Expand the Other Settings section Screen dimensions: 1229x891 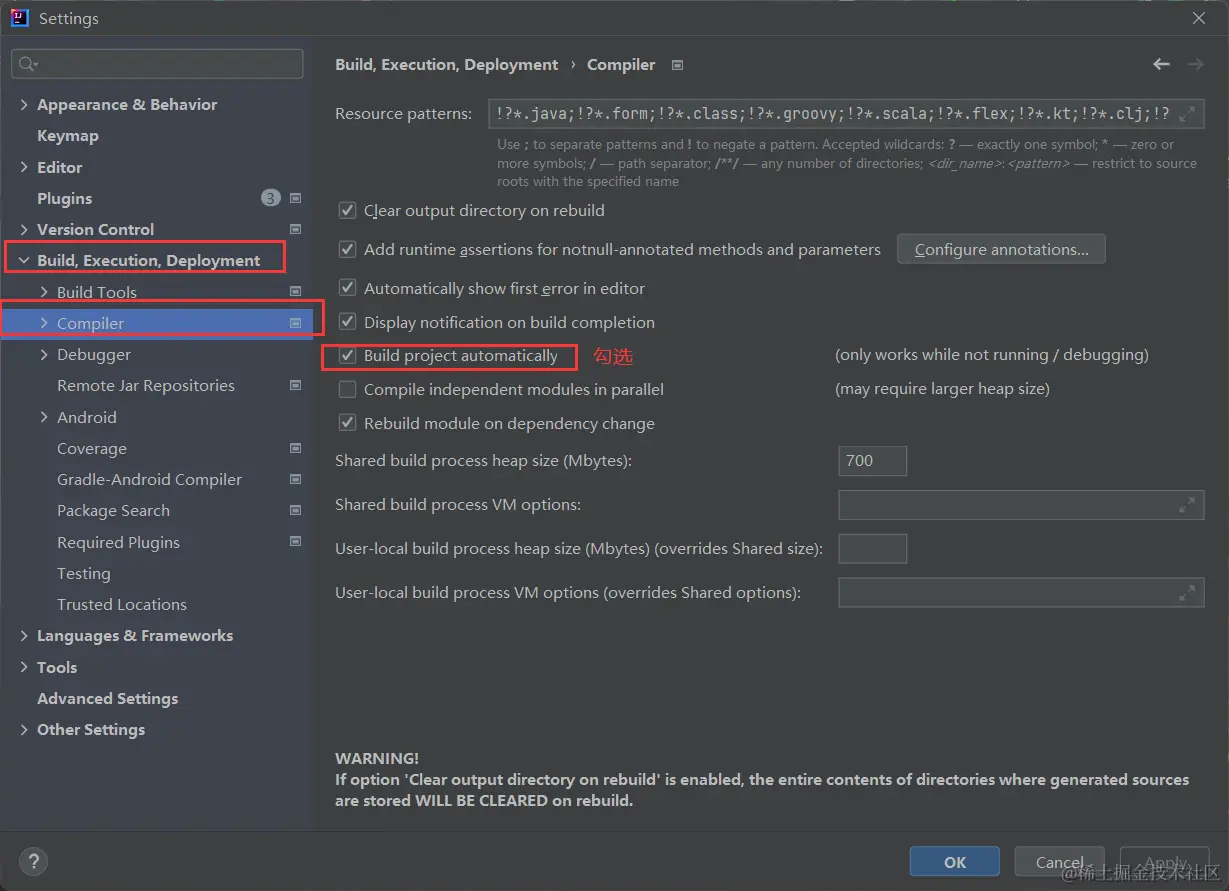24,729
